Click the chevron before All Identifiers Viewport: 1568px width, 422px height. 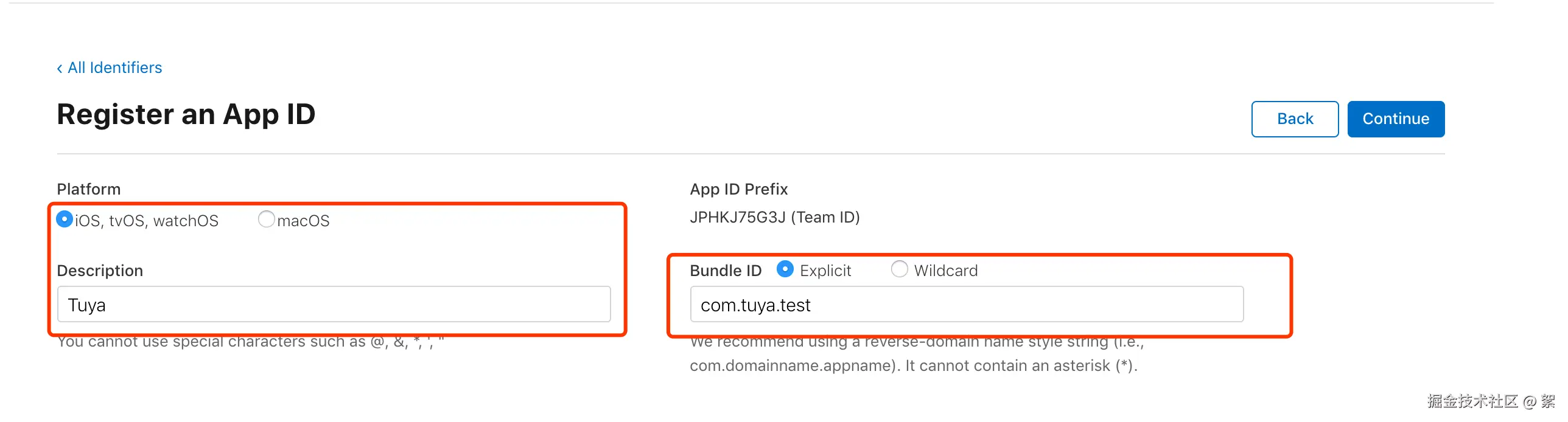pos(60,69)
